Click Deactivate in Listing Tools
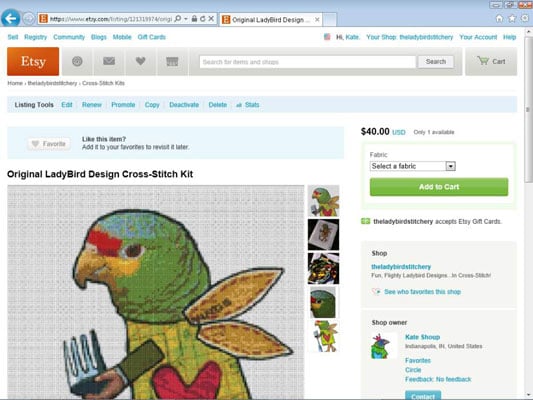The height and width of the screenshot is (400, 533). pyautogui.click(x=184, y=105)
